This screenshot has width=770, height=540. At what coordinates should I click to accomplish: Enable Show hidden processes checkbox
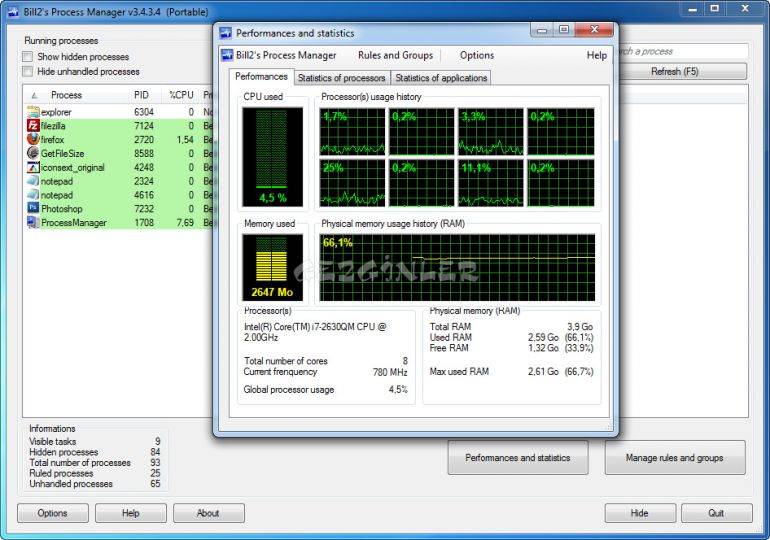point(28,56)
